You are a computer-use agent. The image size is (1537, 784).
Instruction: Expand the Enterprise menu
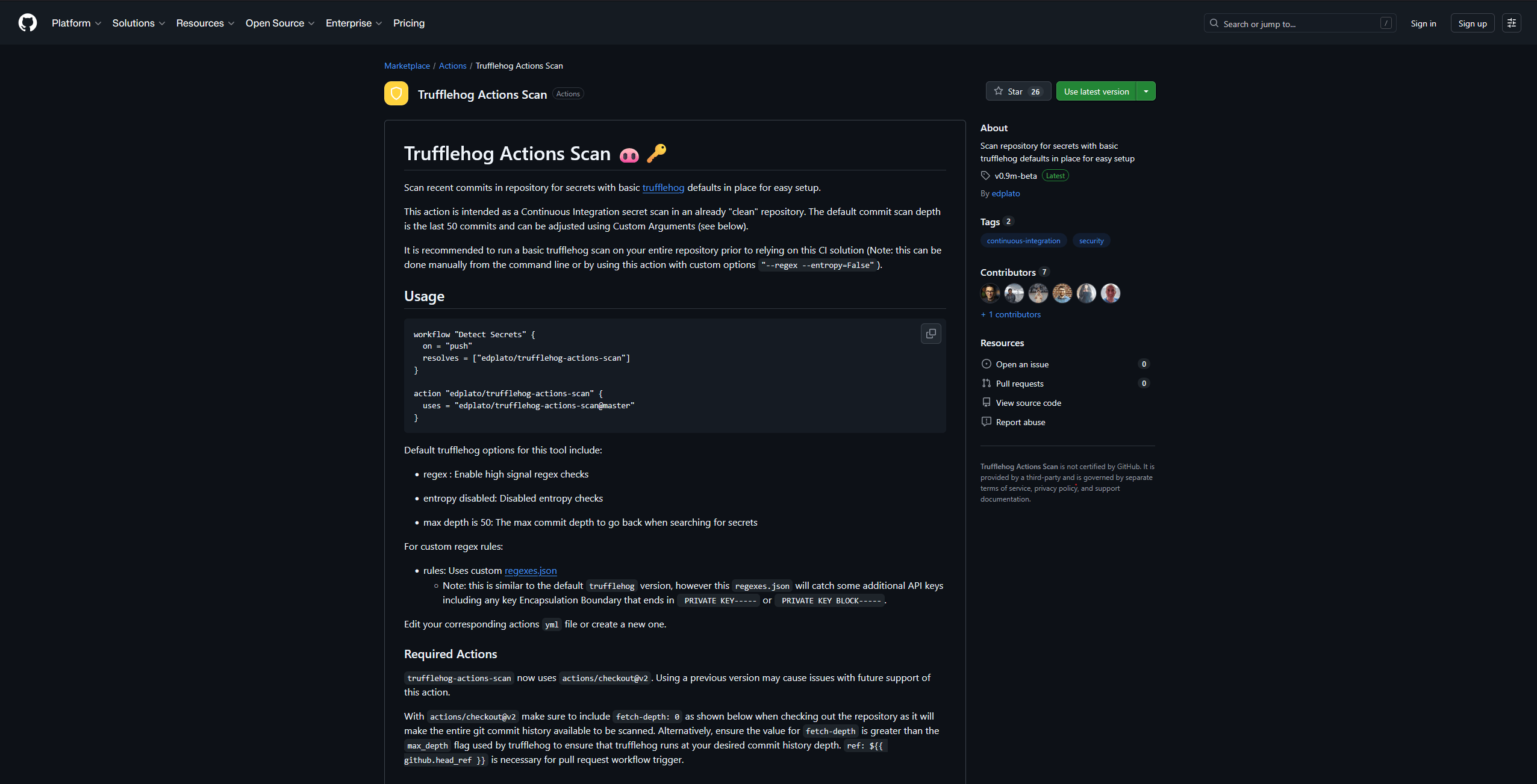354,23
